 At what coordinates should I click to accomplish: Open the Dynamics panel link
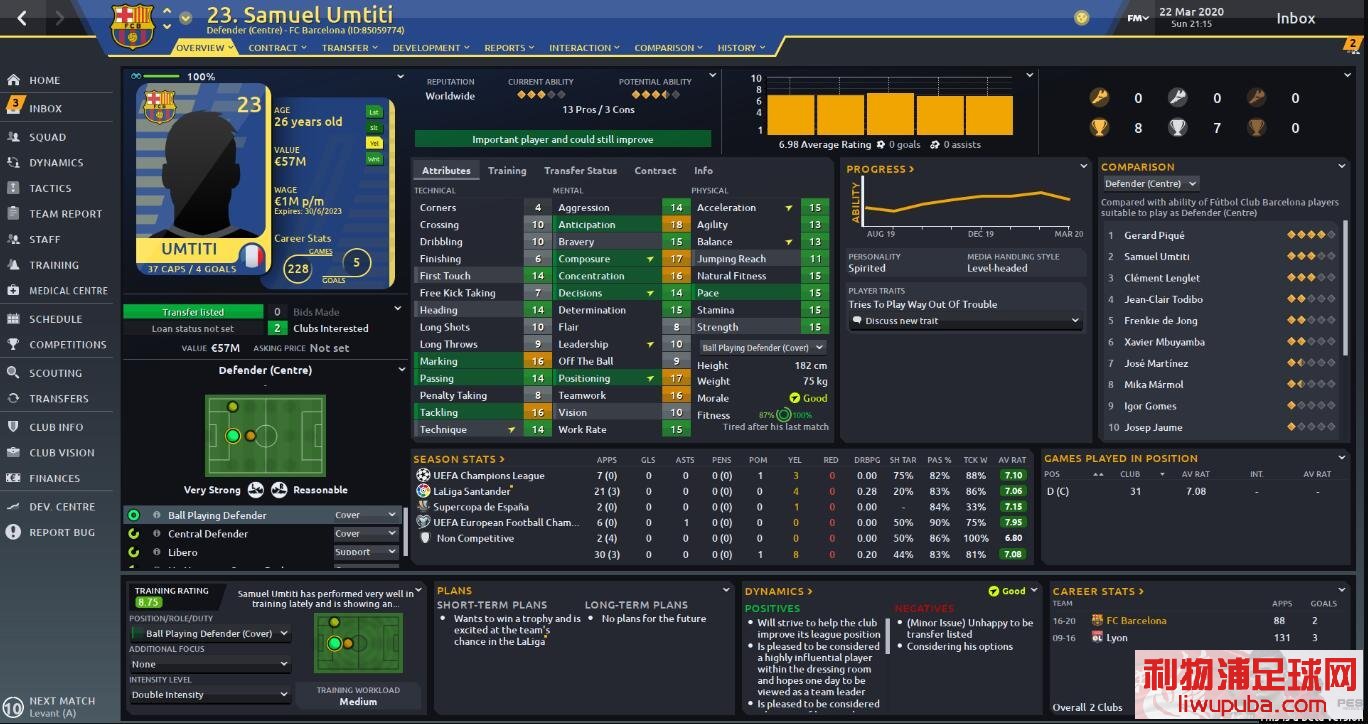pyautogui.click(x=778, y=591)
